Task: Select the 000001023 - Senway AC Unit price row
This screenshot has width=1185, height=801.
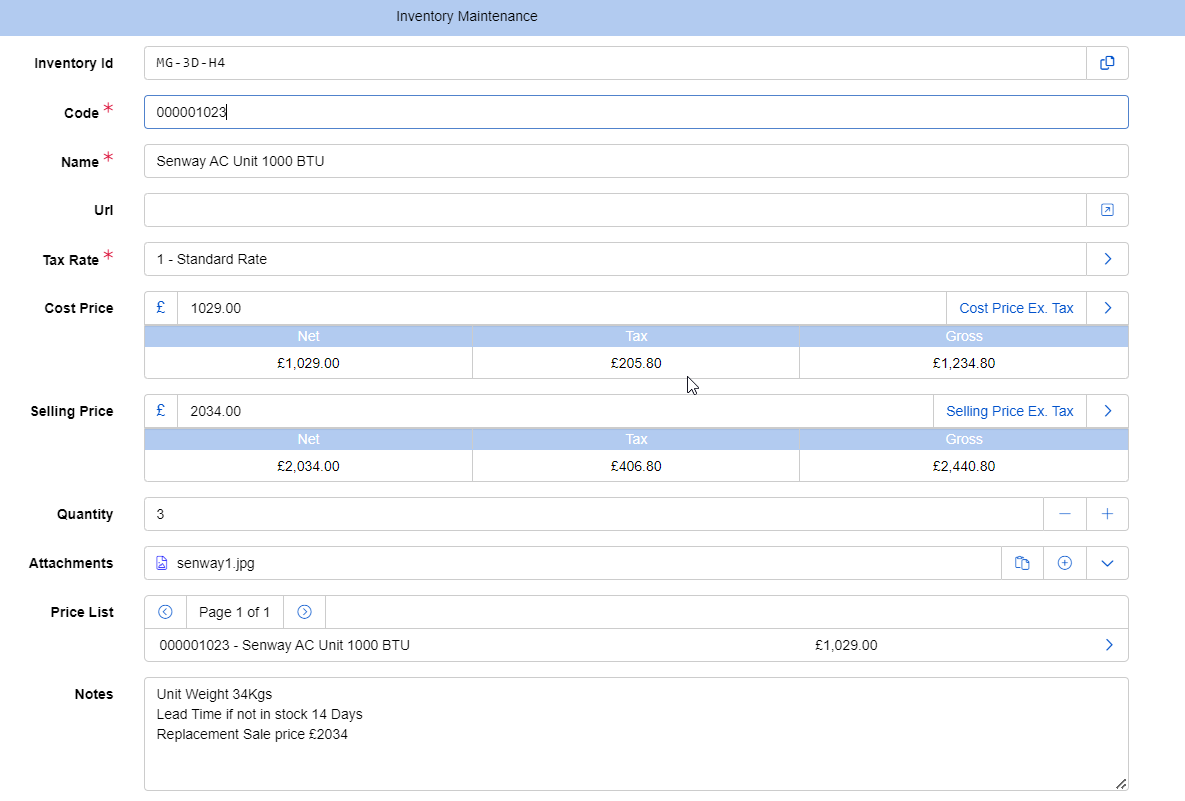Action: (636, 645)
